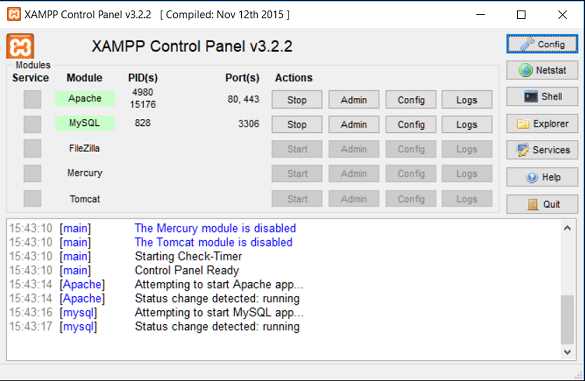This screenshot has width=585, height=381.
Task: Select the Mercury module label
Action: [85, 173]
